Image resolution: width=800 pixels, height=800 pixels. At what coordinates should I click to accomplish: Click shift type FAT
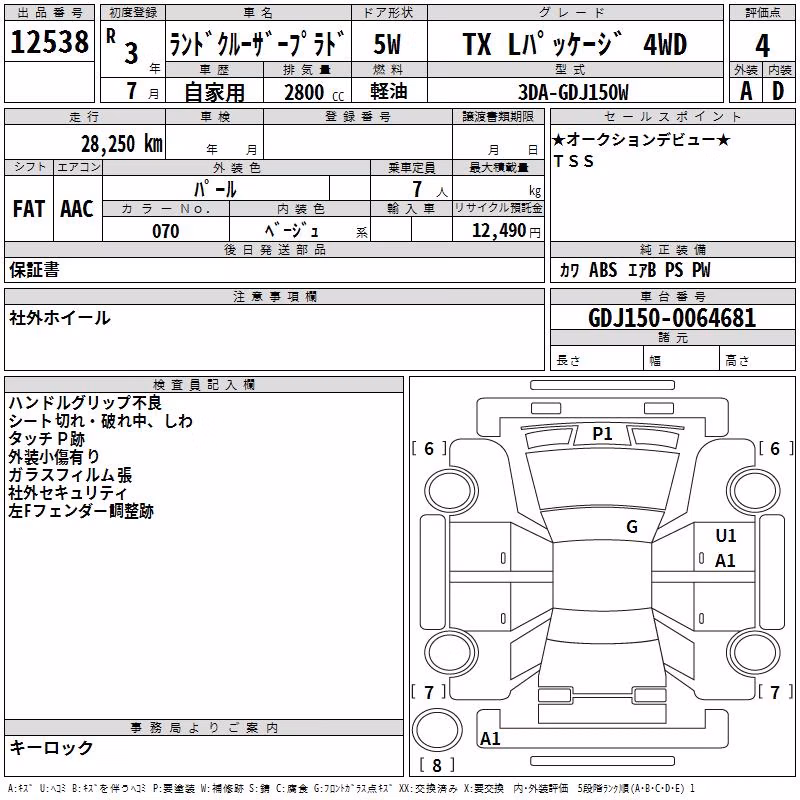29,209
